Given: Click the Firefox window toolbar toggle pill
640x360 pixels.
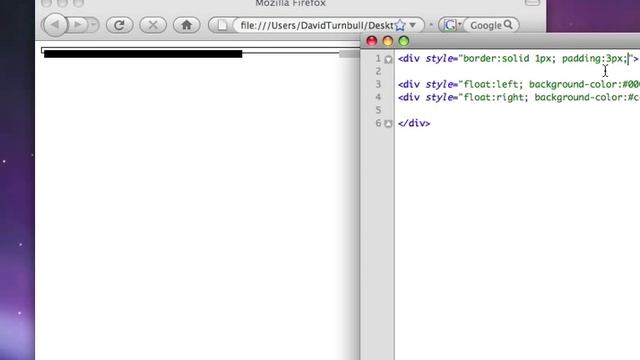Looking at the screenshot, I should [532, 2].
